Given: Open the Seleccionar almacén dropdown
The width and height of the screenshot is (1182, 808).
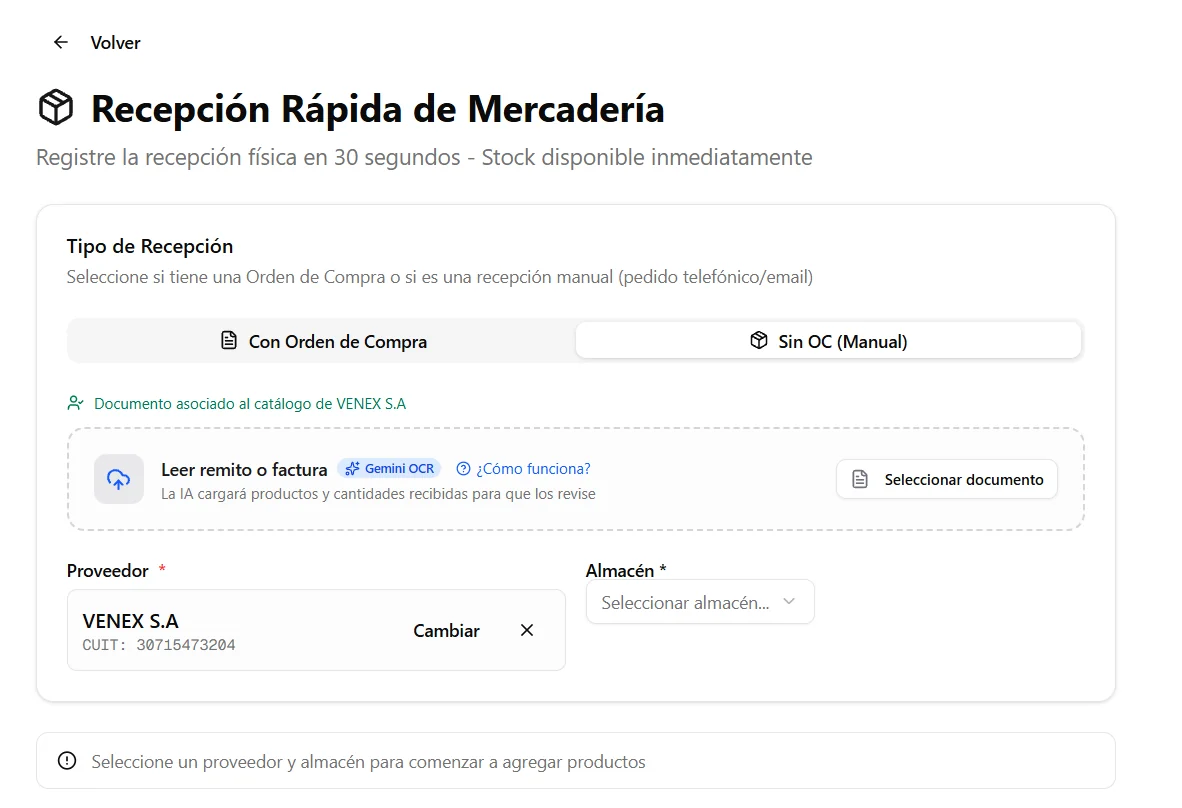Looking at the screenshot, I should (700, 602).
